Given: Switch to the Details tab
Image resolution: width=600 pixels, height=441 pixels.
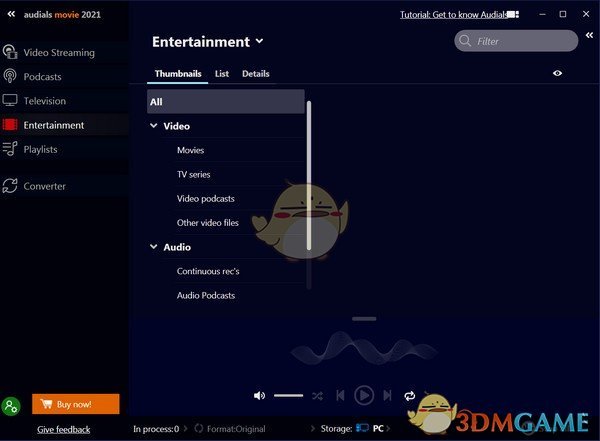Looking at the screenshot, I should (x=256, y=74).
